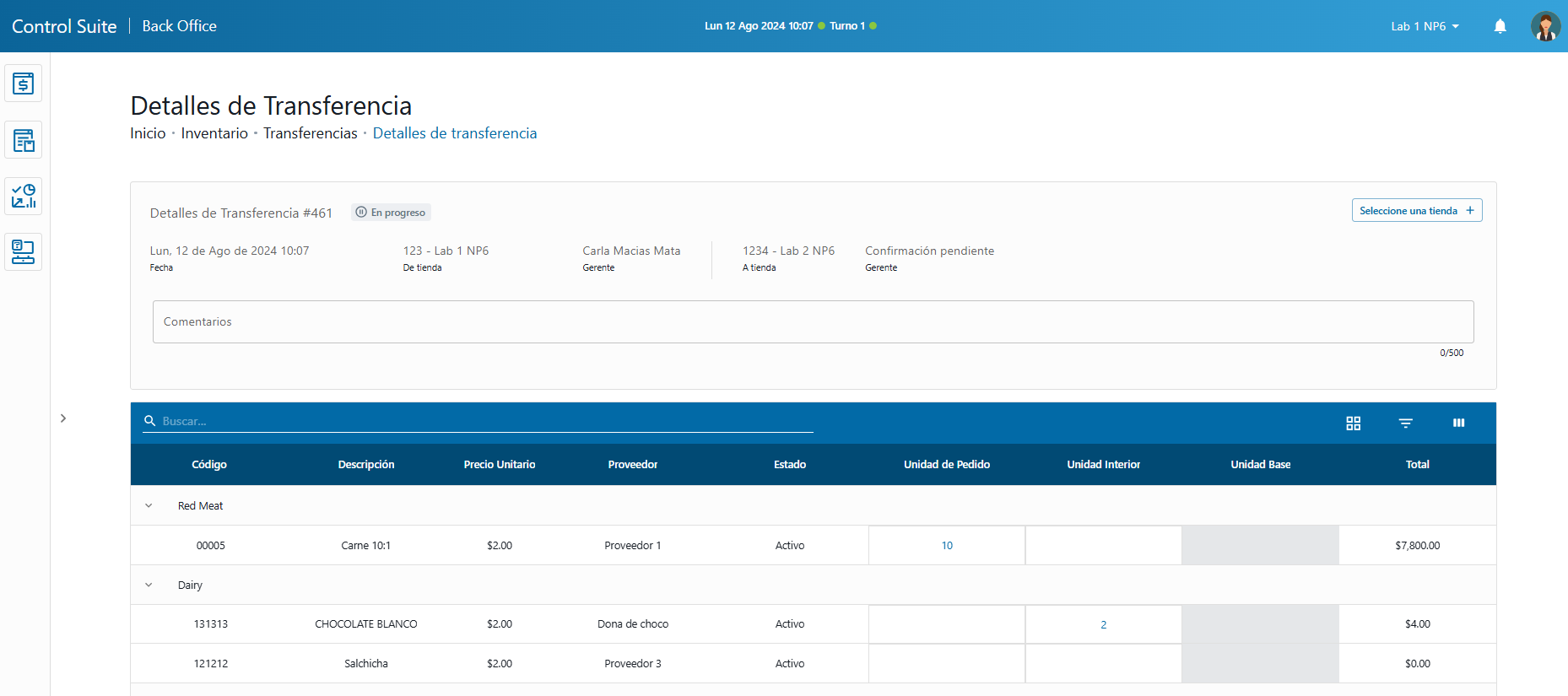Screen dimensions: 1568x696
Task: Open the user profile avatar
Action: pos(1544,26)
